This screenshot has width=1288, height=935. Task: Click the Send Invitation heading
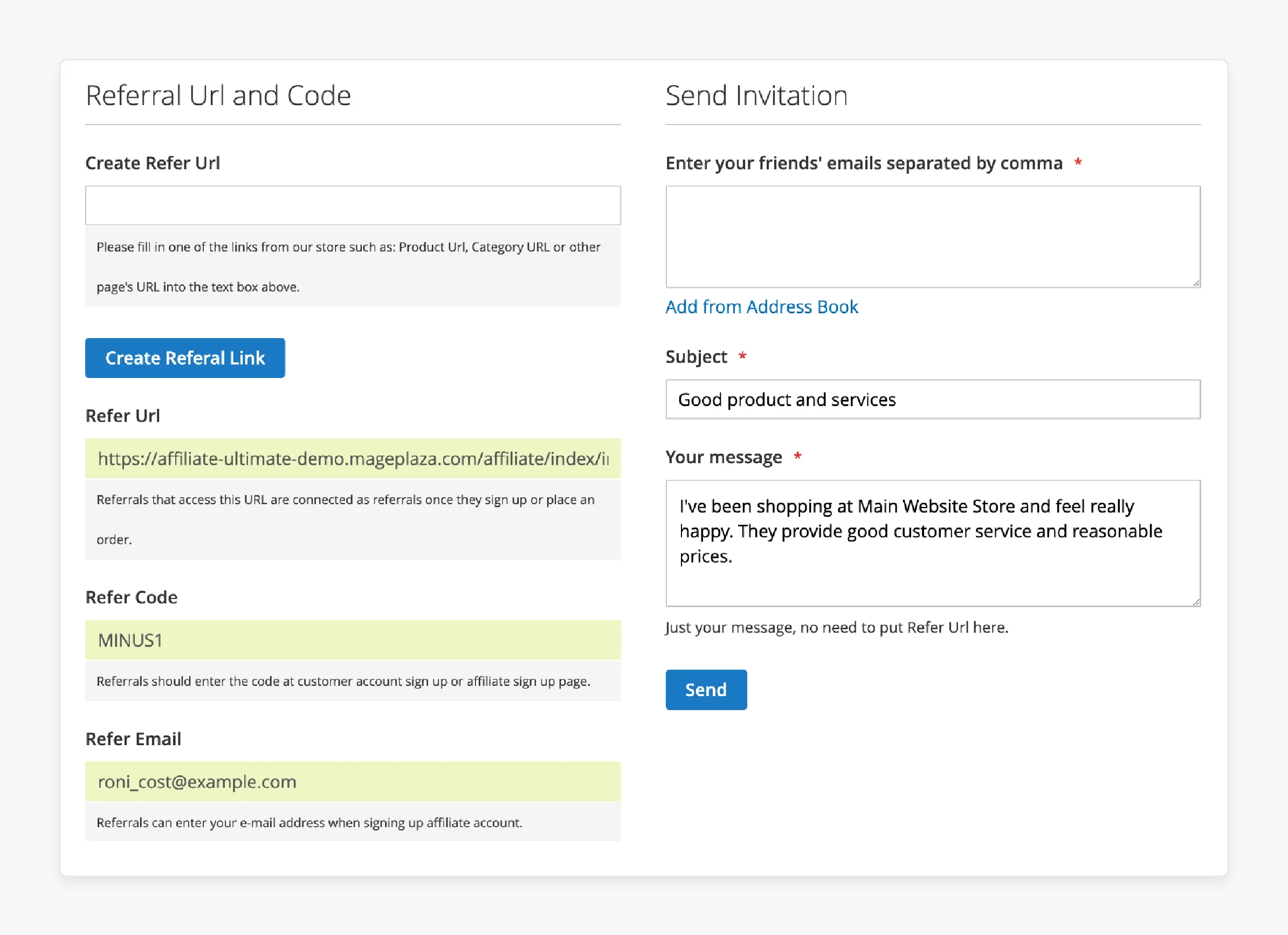756,95
